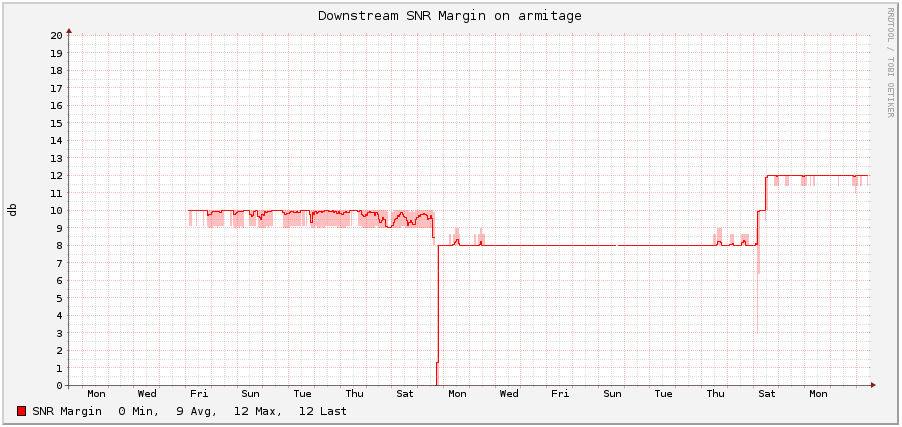Image resolution: width=902 pixels, height=427 pixels.
Task: Click the y-axis label '3'
Action: tap(59, 333)
